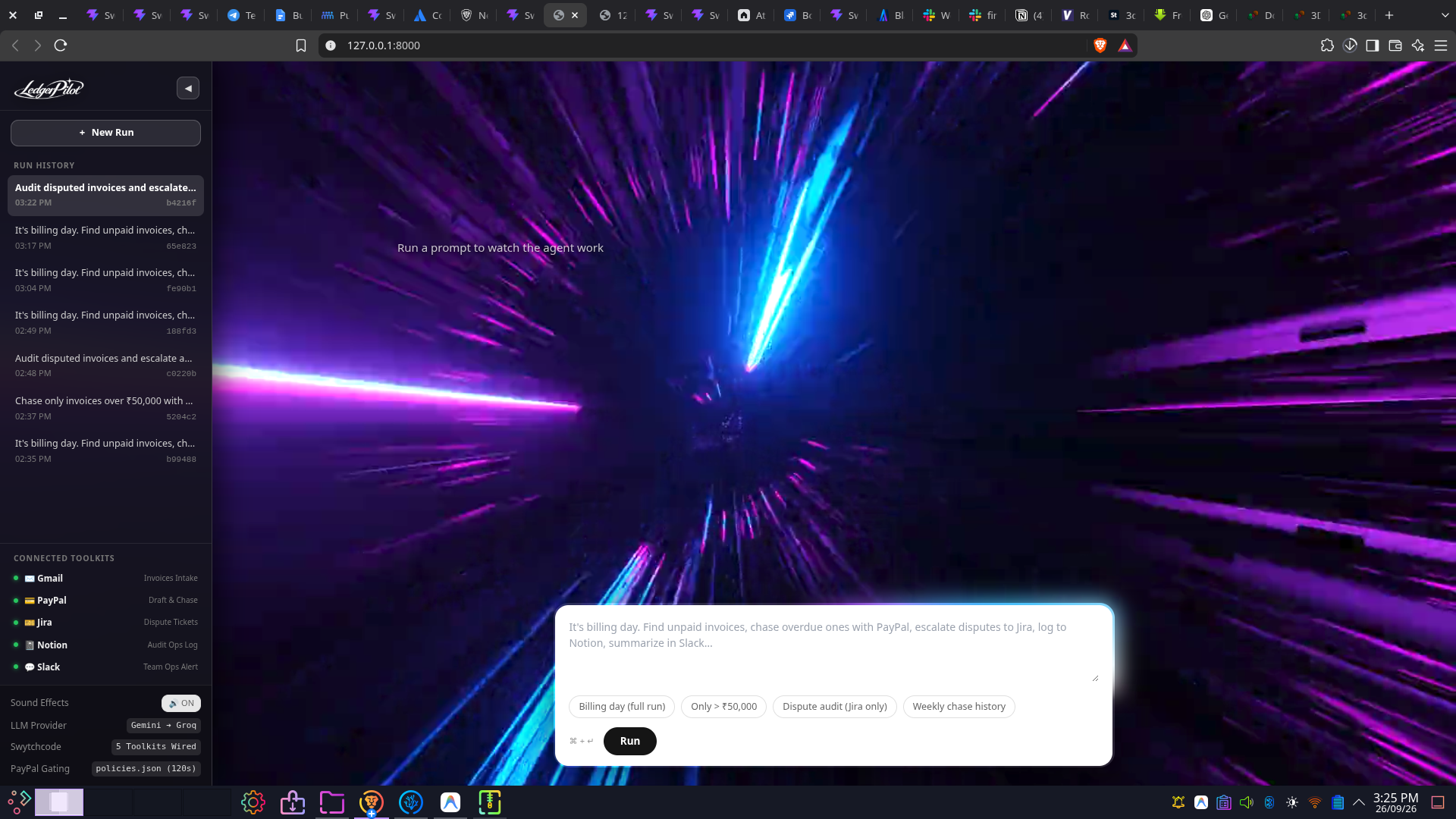Select the Slack connected toolkit
1456x819 pixels.
pos(105,667)
